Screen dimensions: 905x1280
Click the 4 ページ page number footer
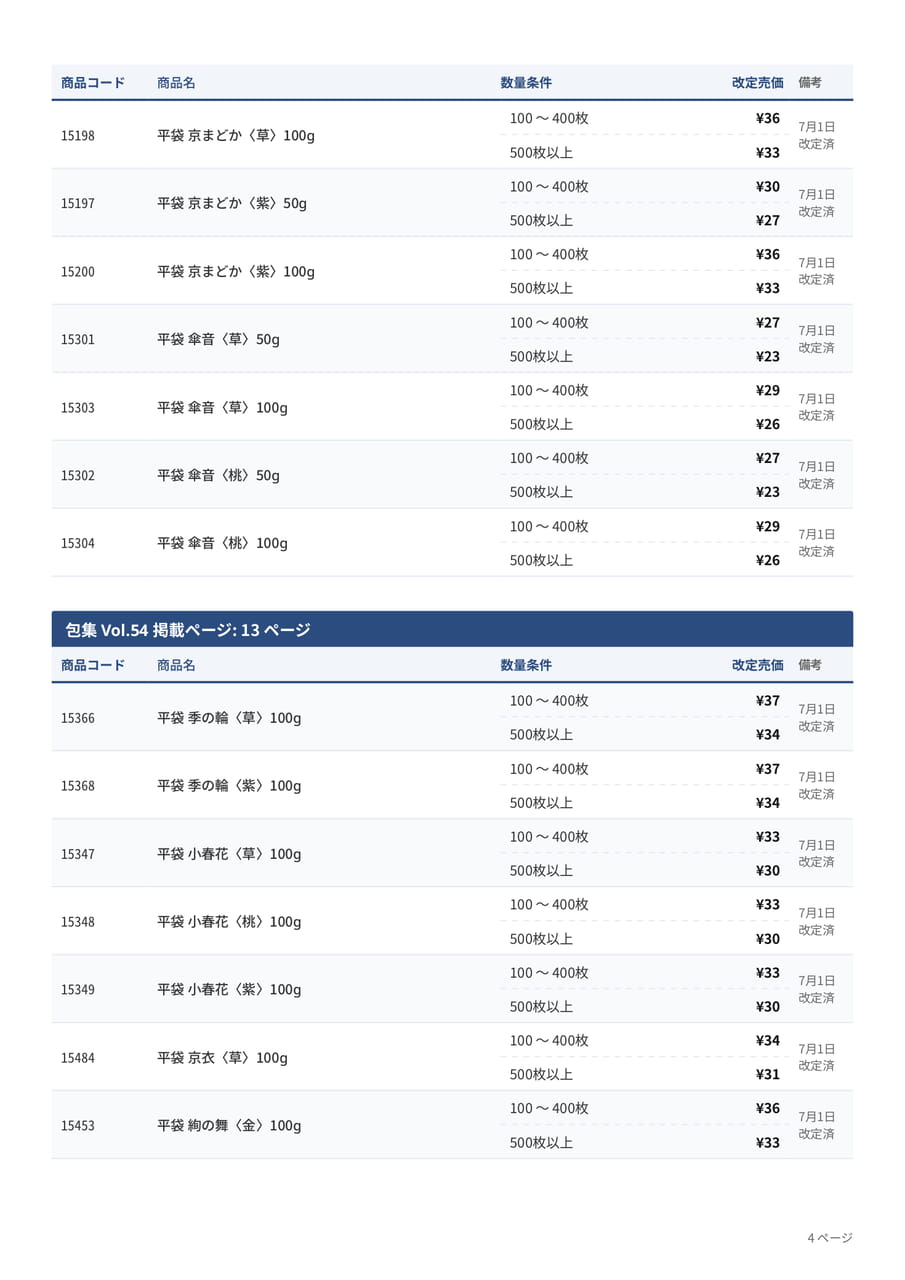click(x=830, y=1238)
